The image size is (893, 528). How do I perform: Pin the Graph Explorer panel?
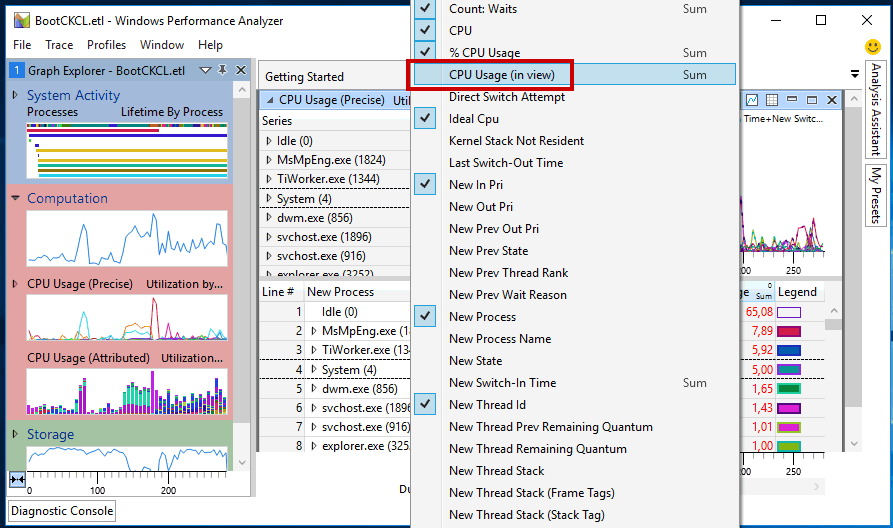click(x=223, y=70)
